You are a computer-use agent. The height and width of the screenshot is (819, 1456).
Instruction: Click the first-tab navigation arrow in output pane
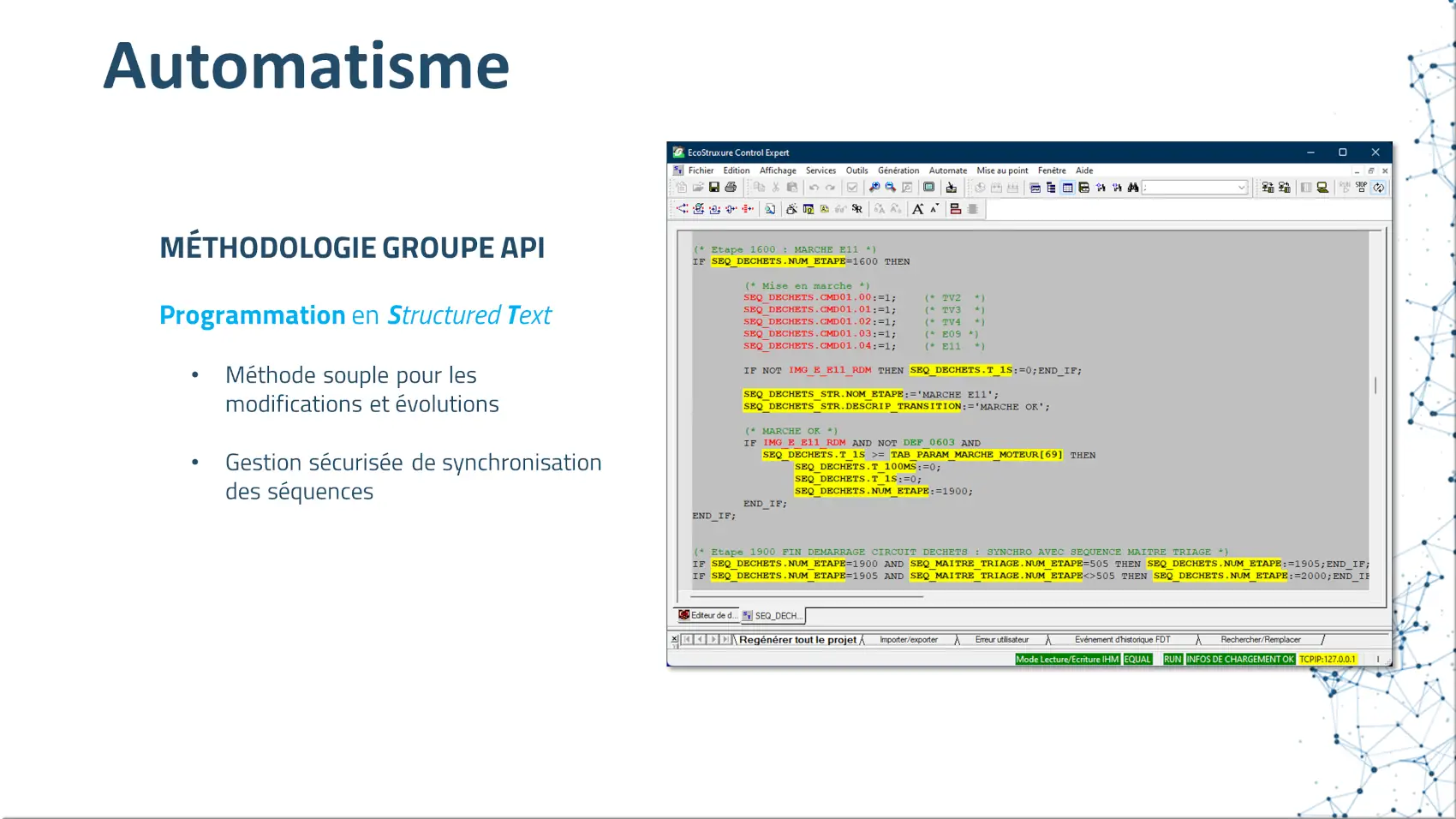point(687,640)
